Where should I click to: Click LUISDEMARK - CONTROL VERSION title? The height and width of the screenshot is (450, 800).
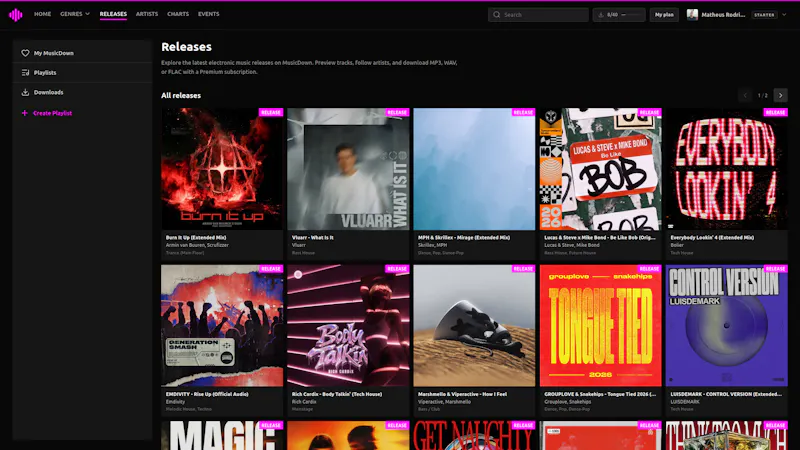pyautogui.click(x=726, y=394)
